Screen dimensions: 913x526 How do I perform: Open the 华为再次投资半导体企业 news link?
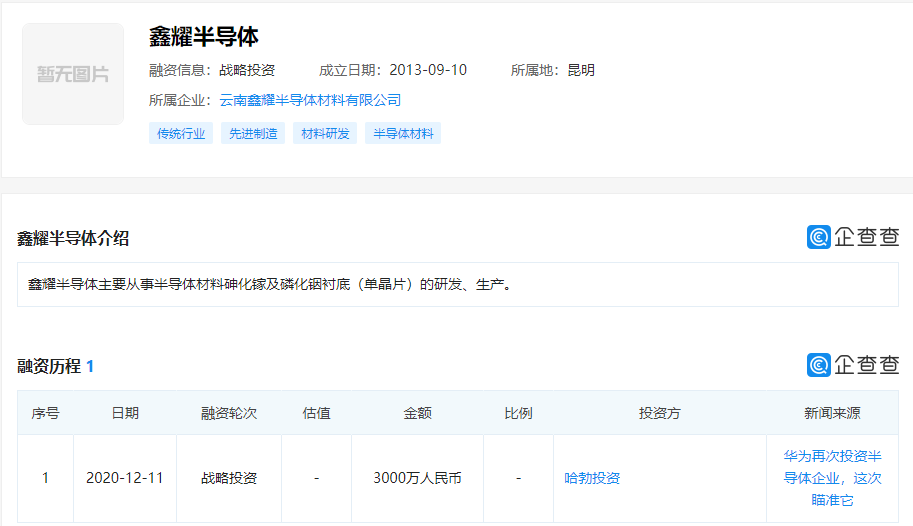tap(832, 478)
